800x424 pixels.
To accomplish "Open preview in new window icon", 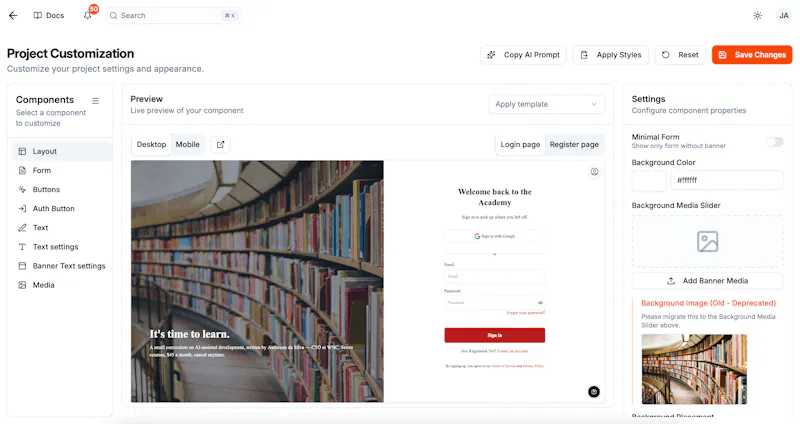I will (220, 144).
